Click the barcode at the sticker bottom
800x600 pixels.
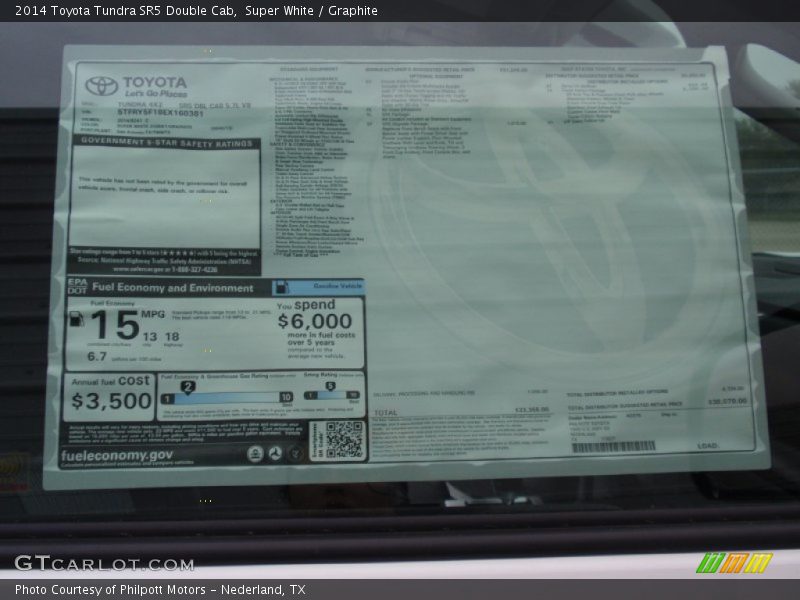pyautogui.click(x=612, y=446)
